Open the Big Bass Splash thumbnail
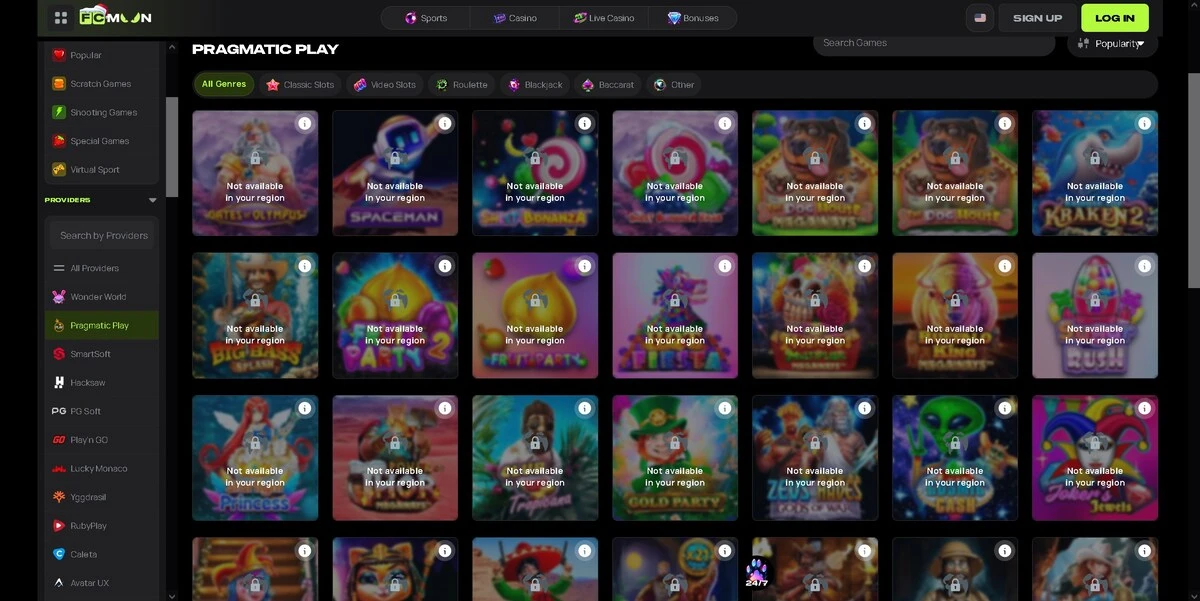1200x601 pixels. click(255, 315)
